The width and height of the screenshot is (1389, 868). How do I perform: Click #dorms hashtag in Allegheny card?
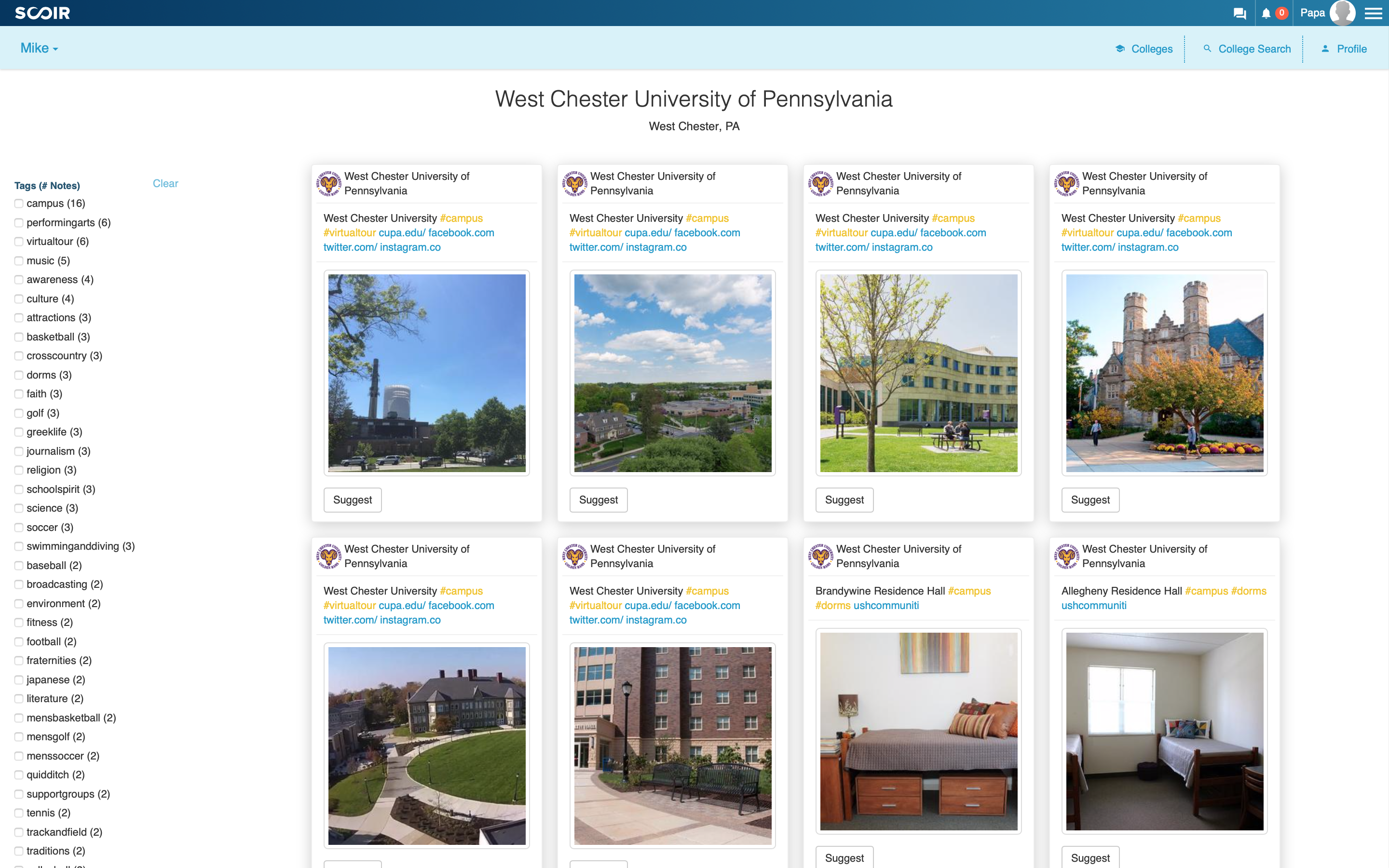[1248, 591]
